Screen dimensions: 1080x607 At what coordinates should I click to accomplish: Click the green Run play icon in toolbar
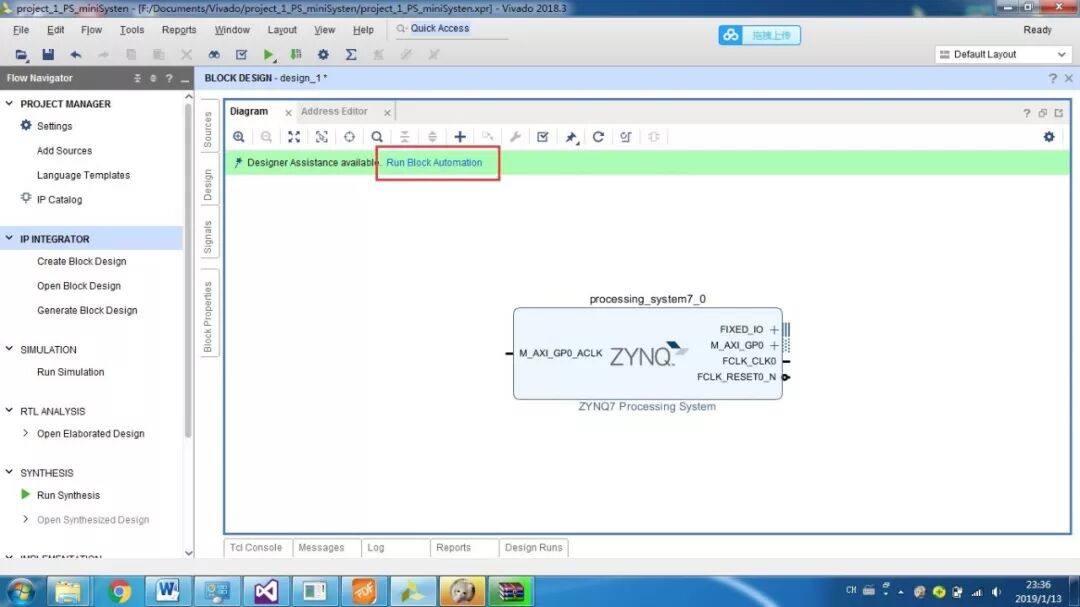click(269, 54)
